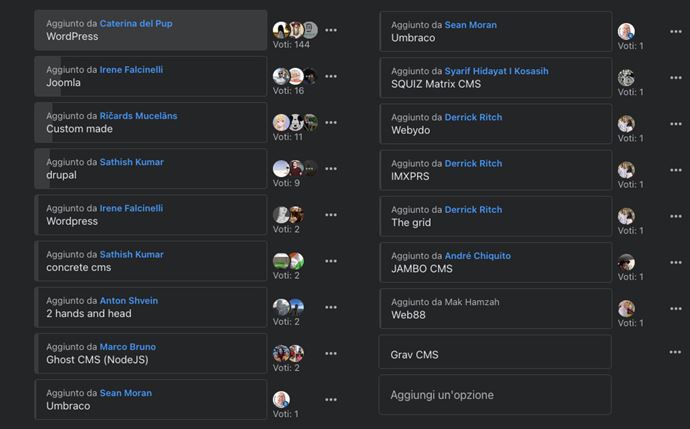Click the Aggiungi un'opzione field
The width and height of the screenshot is (690, 429).
[x=495, y=395]
